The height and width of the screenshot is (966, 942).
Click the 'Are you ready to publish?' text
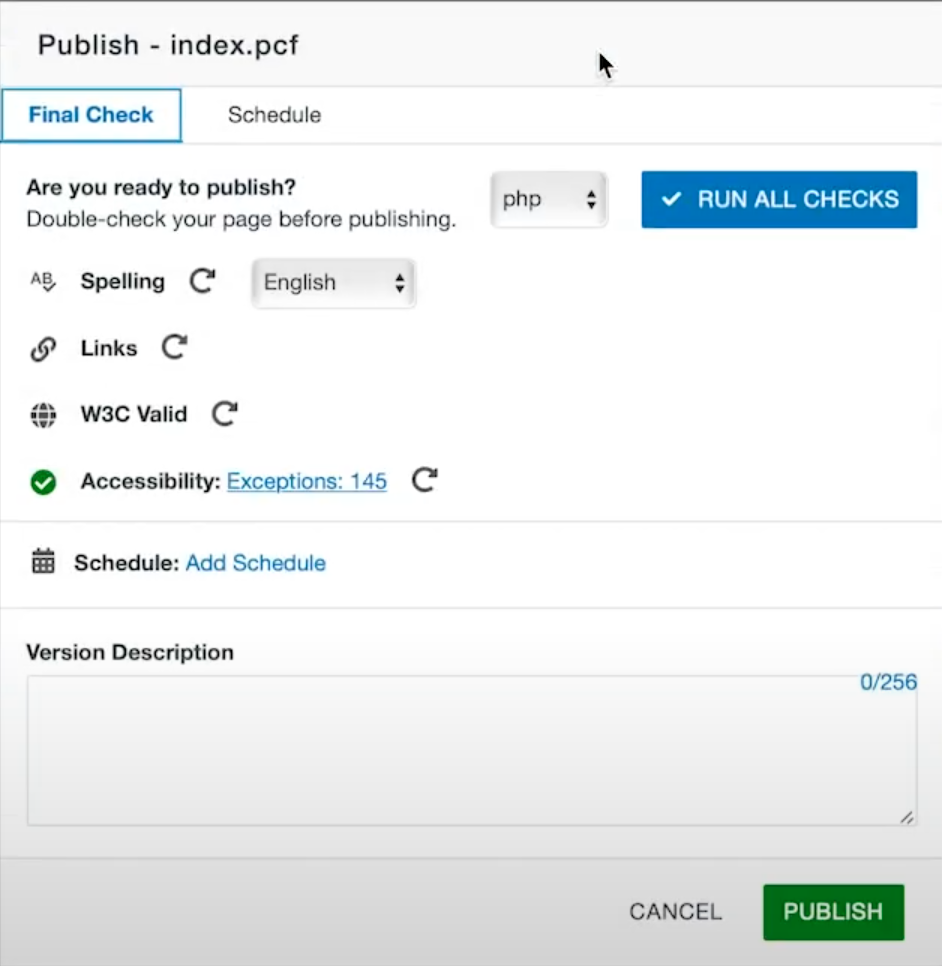[x=161, y=187]
